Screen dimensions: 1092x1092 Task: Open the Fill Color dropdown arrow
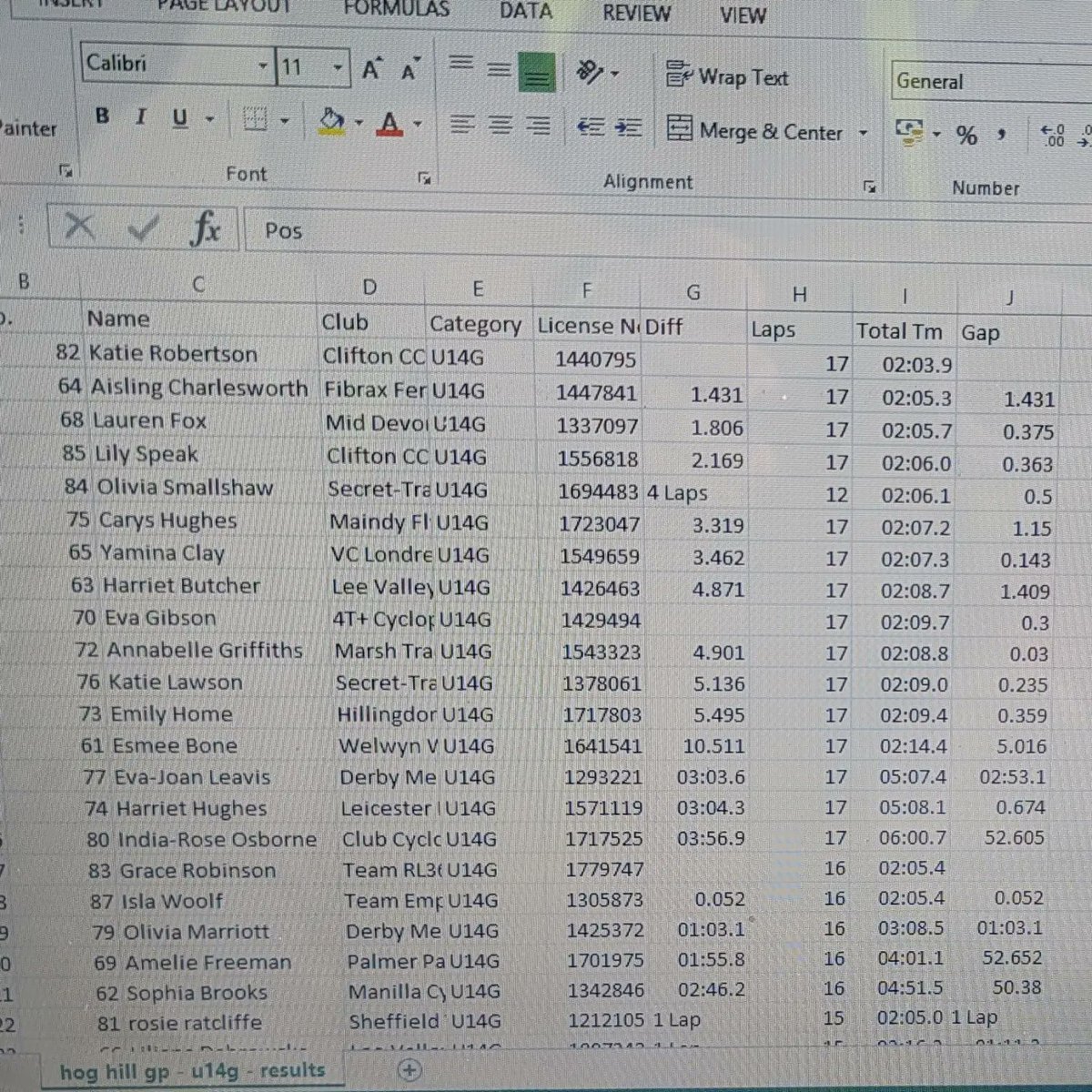359,123
